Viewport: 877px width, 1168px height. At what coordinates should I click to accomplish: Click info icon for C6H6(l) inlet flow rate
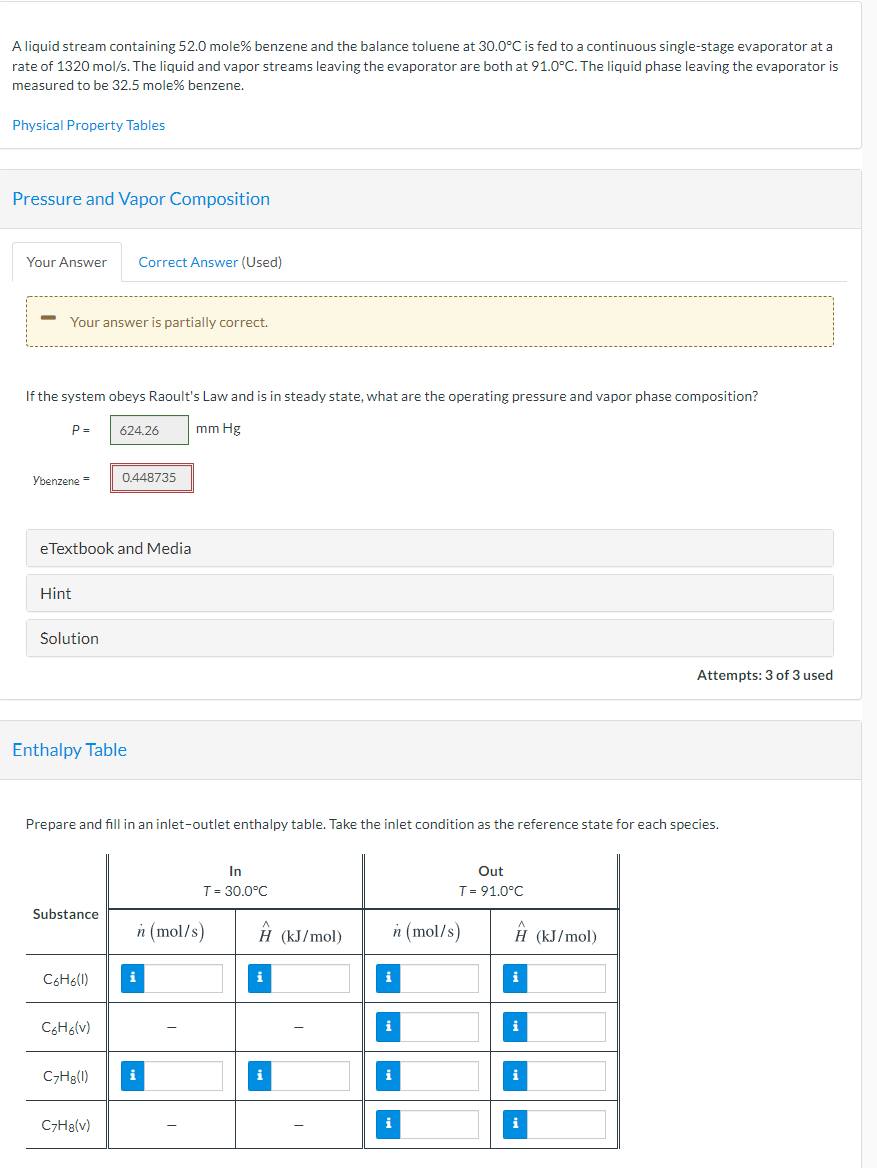click(x=131, y=978)
